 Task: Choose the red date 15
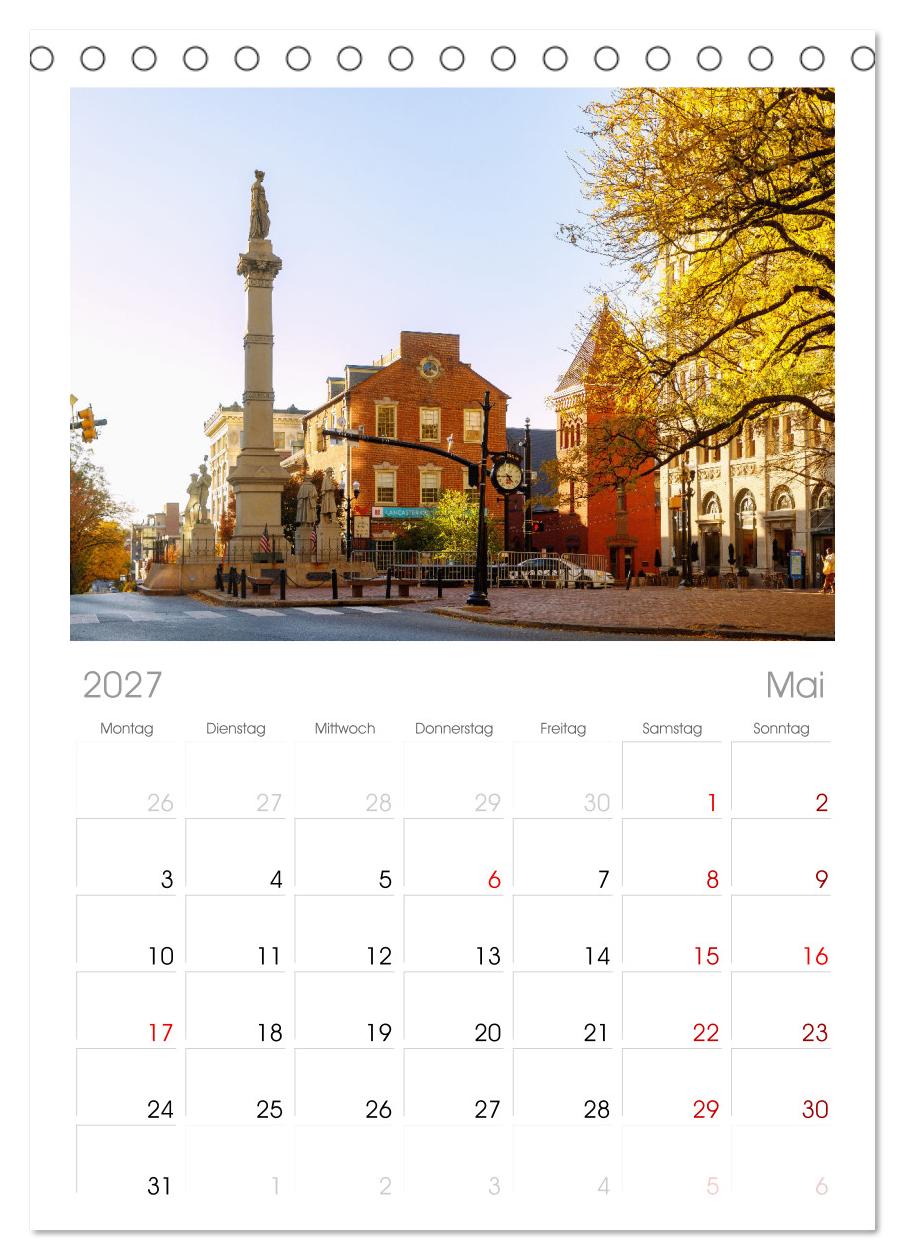(x=706, y=956)
